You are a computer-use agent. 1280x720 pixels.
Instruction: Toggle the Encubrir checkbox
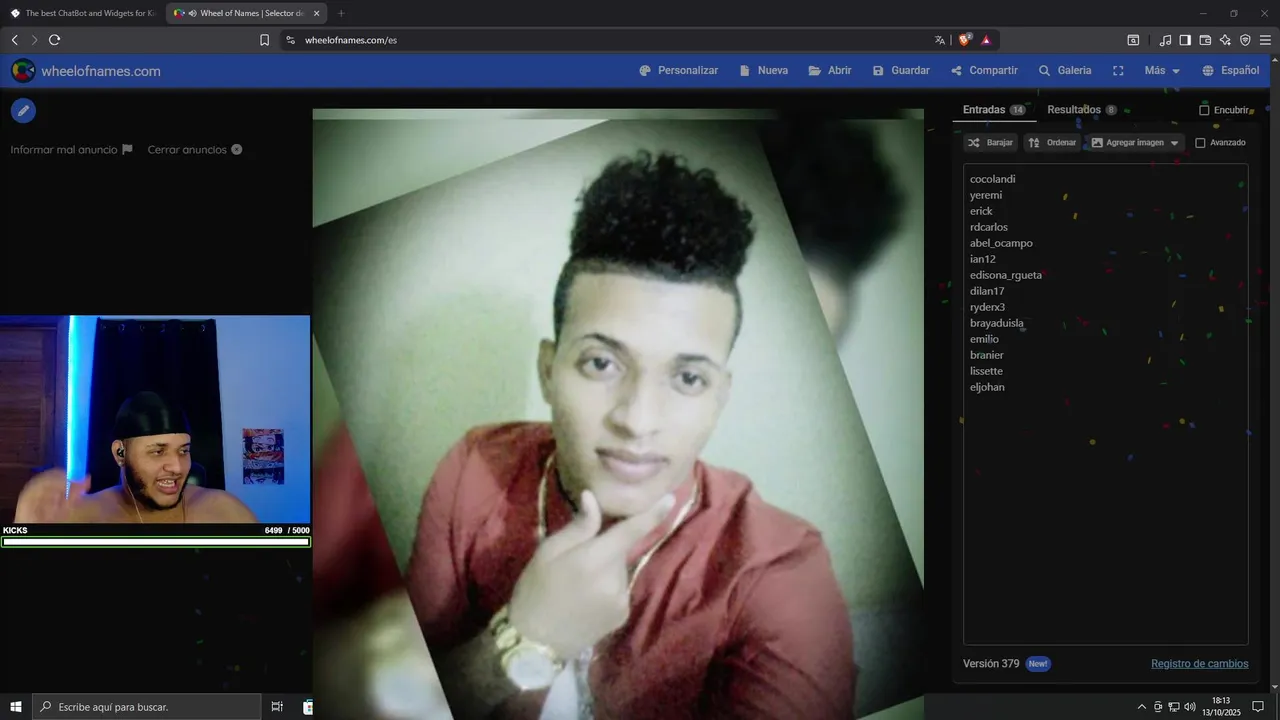point(1204,110)
